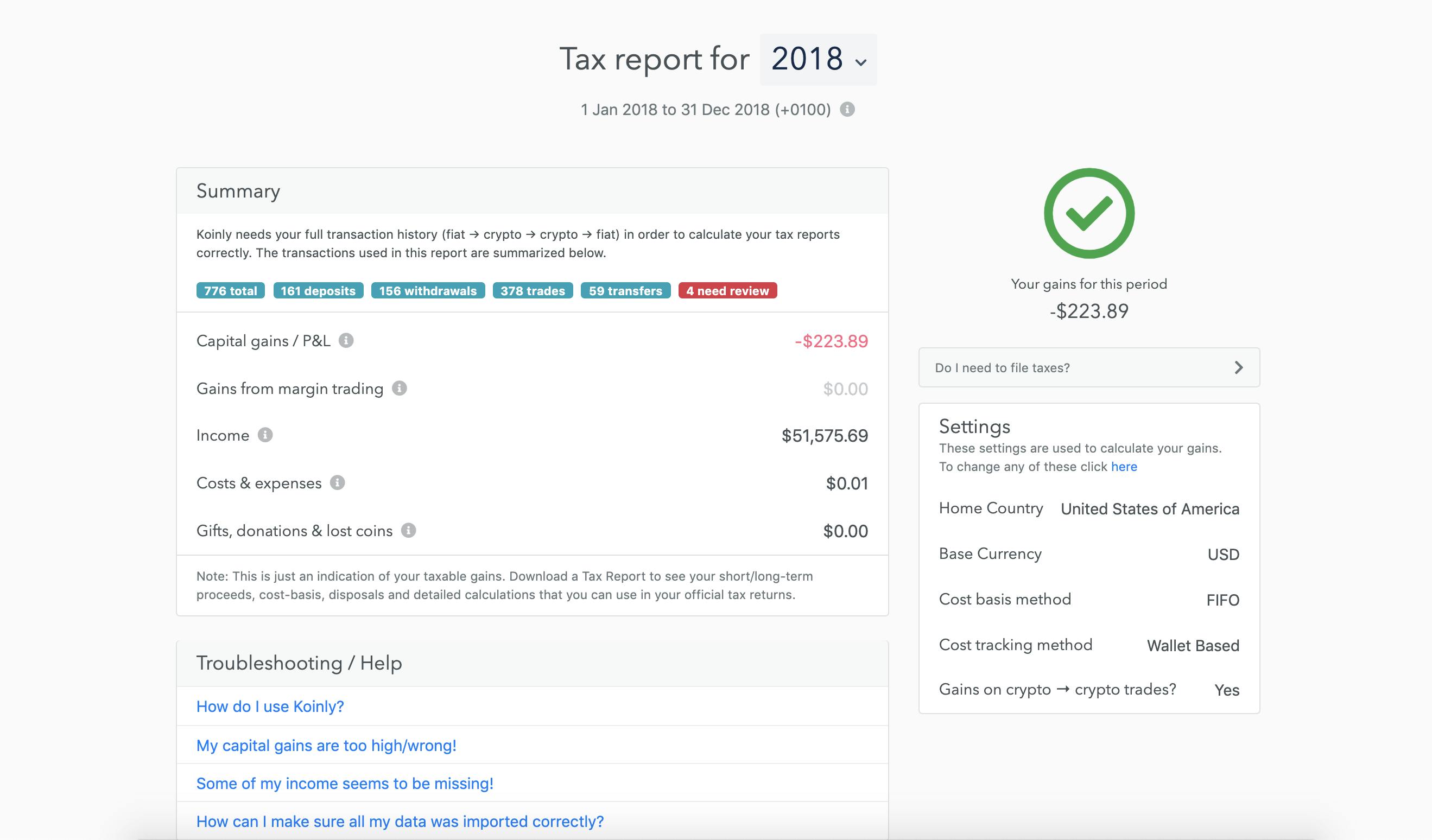Screen dimensions: 1432x840
Task: Click the "59 transfers" badge
Action: pos(625,291)
